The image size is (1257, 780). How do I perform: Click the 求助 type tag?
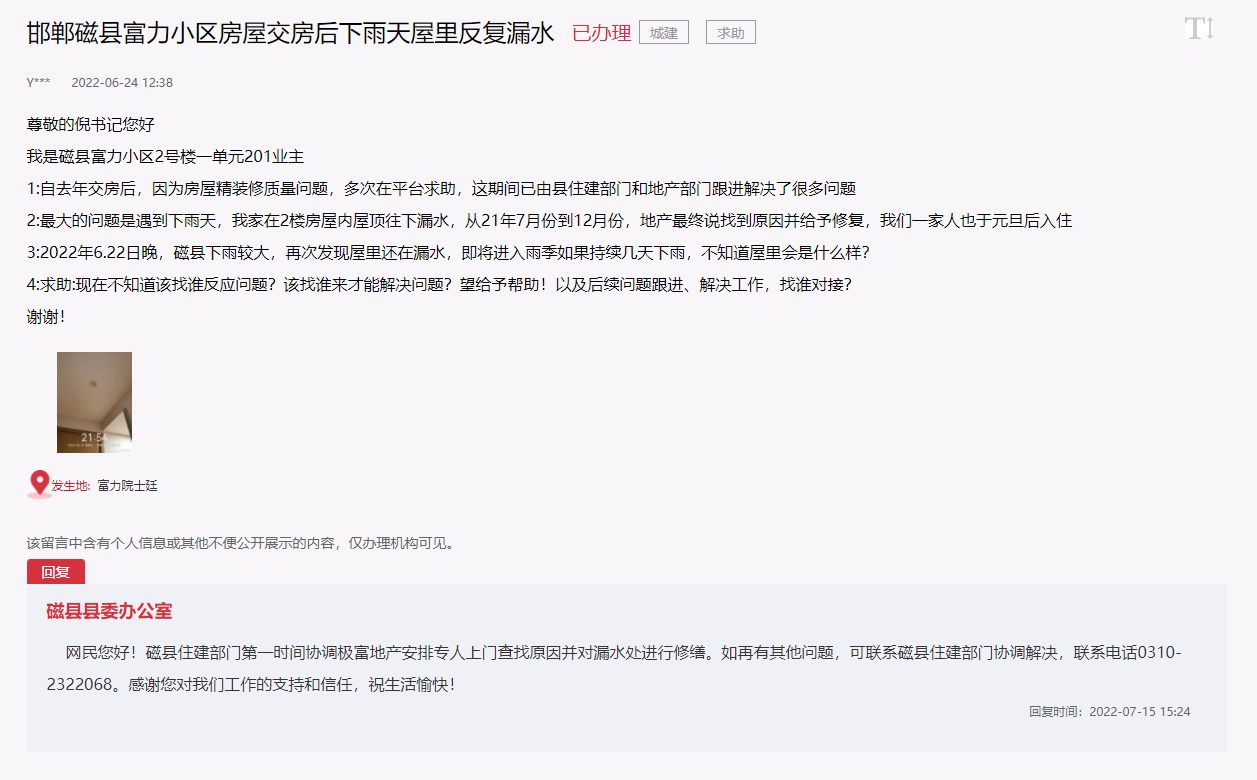point(731,33)
